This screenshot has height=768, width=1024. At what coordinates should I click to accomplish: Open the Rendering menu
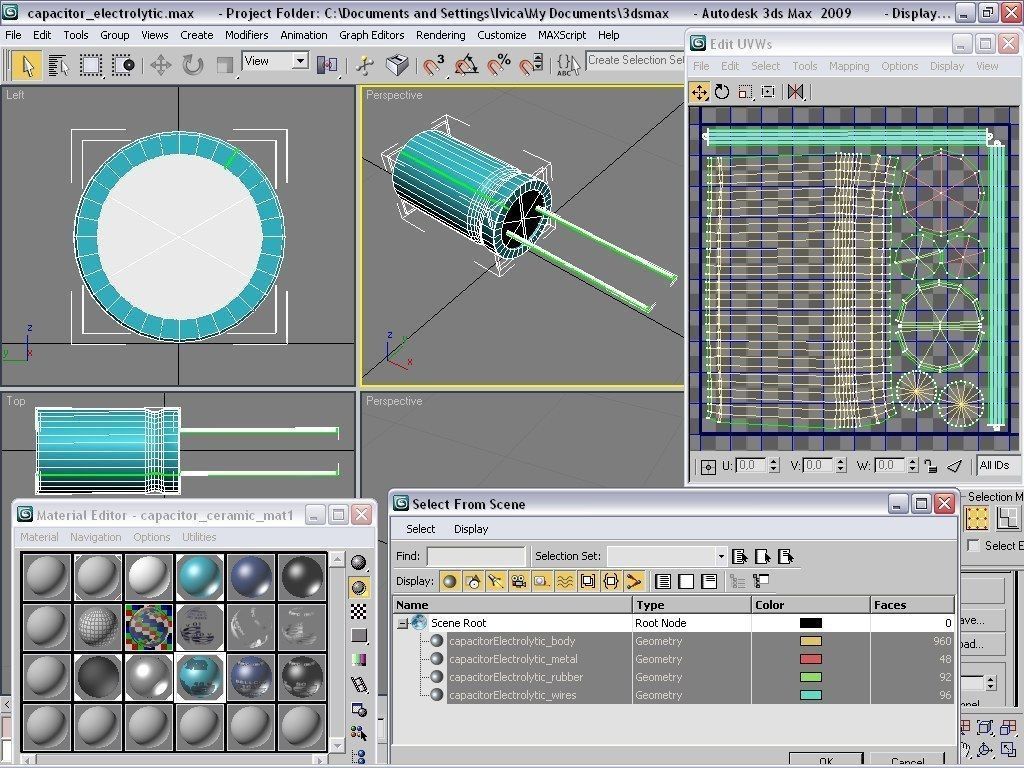click(440, 35)
